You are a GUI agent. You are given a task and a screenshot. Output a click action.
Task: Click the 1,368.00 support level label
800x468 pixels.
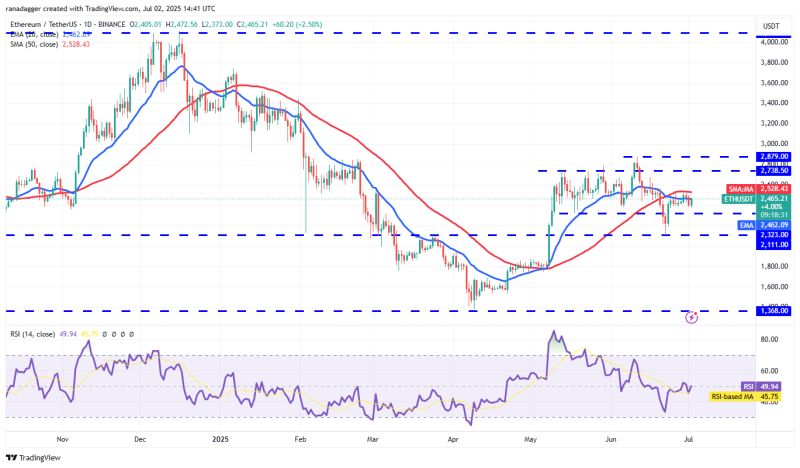tap(775, 311)
